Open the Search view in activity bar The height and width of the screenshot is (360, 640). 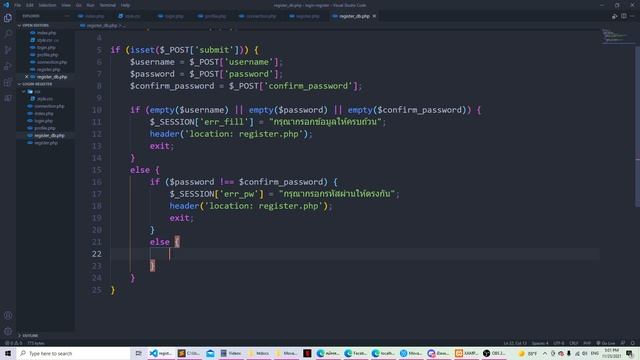pyautogui.click(x=8, y=34)
